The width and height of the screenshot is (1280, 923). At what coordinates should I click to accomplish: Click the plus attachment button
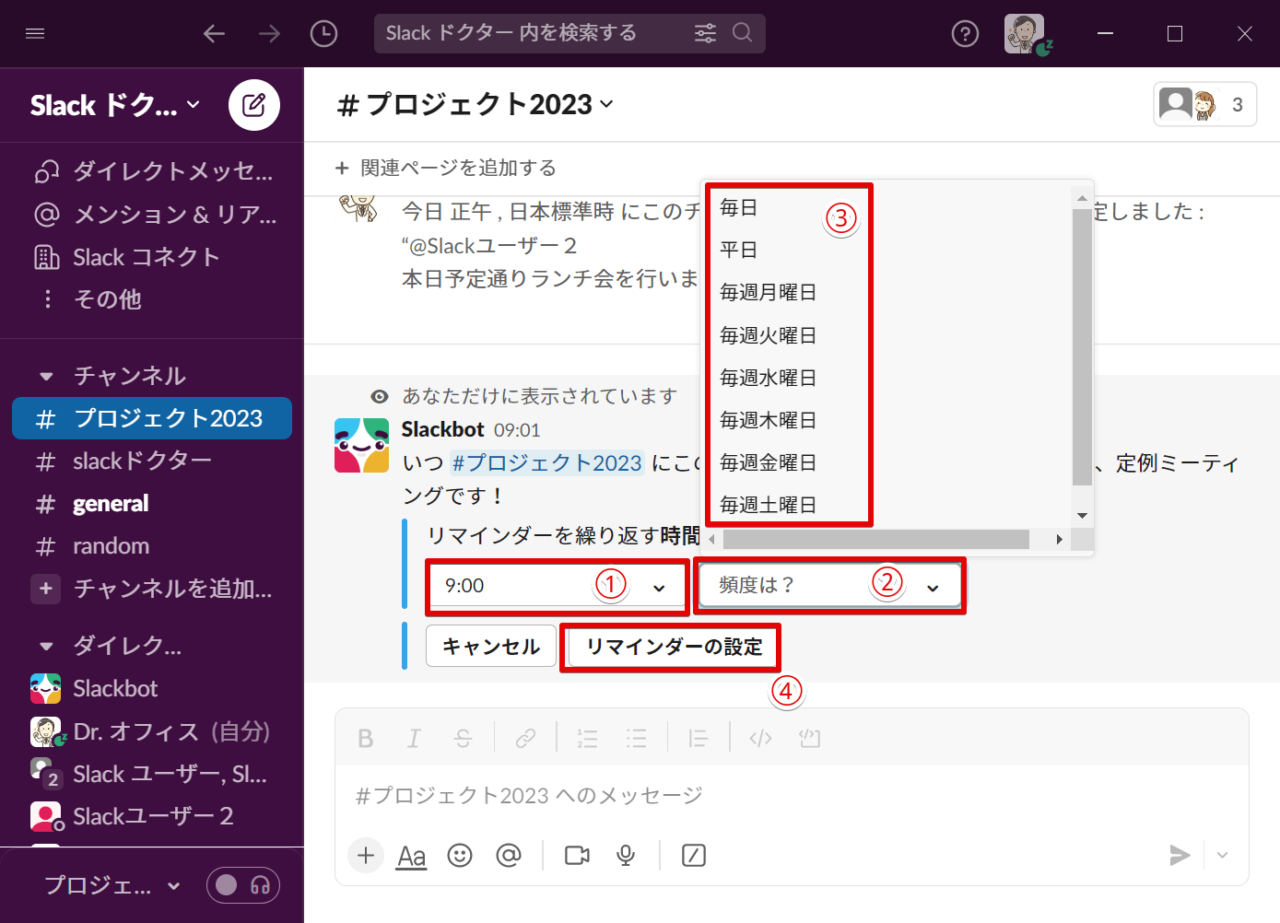(366, 855)
